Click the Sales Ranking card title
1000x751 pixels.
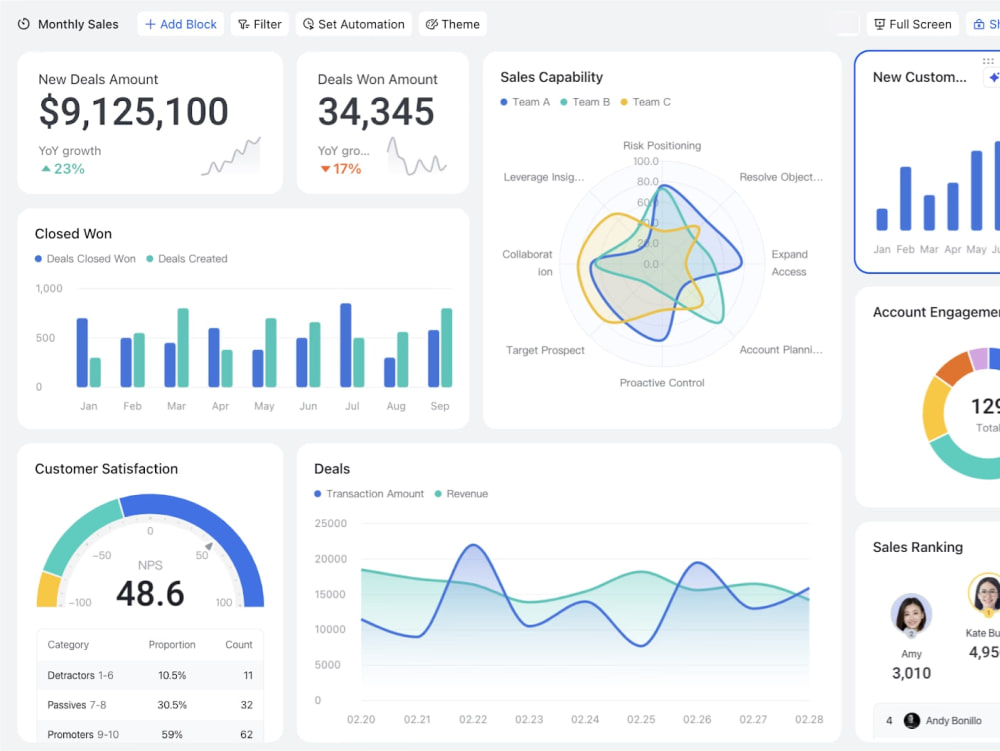click(x=918, y=547)
